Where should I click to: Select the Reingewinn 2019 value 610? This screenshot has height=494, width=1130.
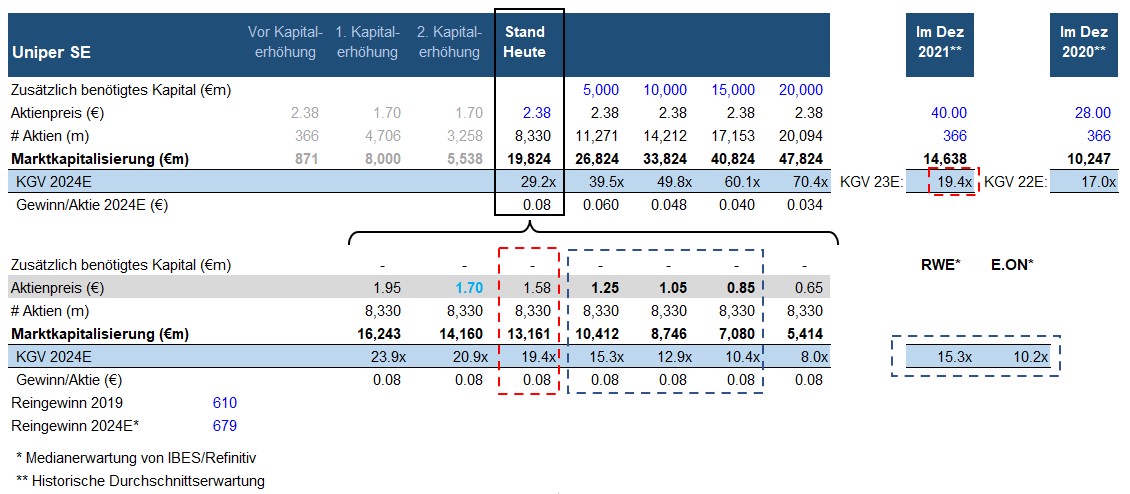coord(225,403)
